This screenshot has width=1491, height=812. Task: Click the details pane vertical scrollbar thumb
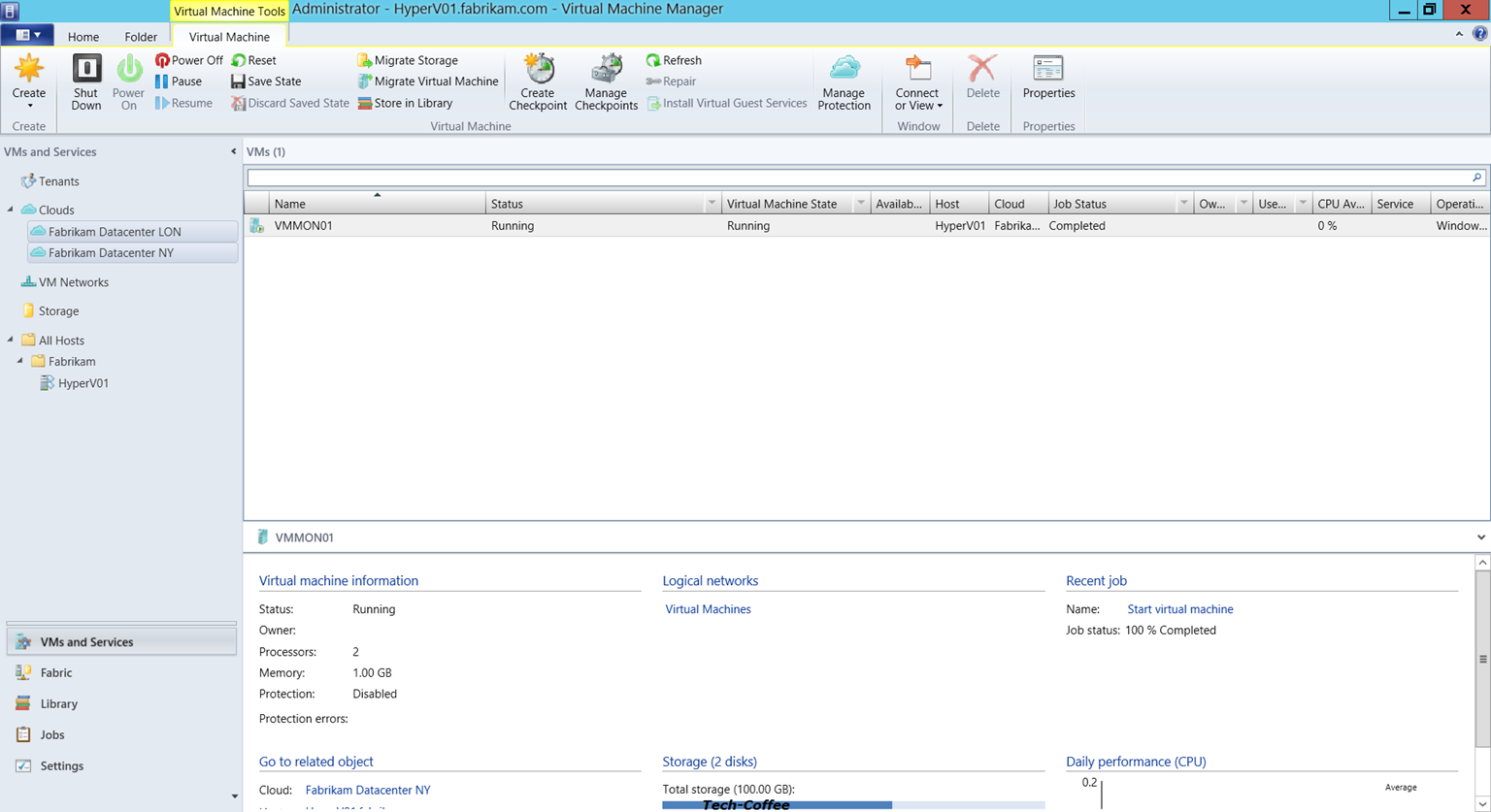point(1482,660)
